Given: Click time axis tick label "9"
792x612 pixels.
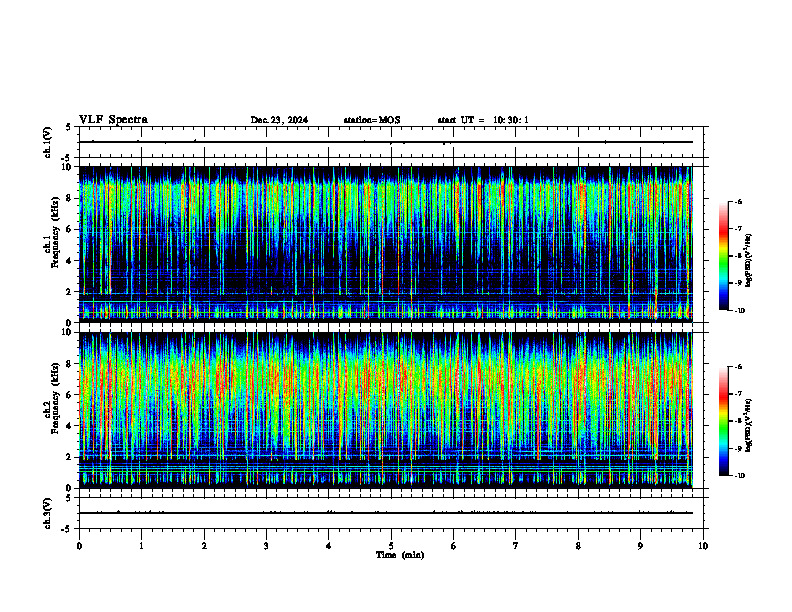Looking at the screenshot, I should click(x=640, y=546).
